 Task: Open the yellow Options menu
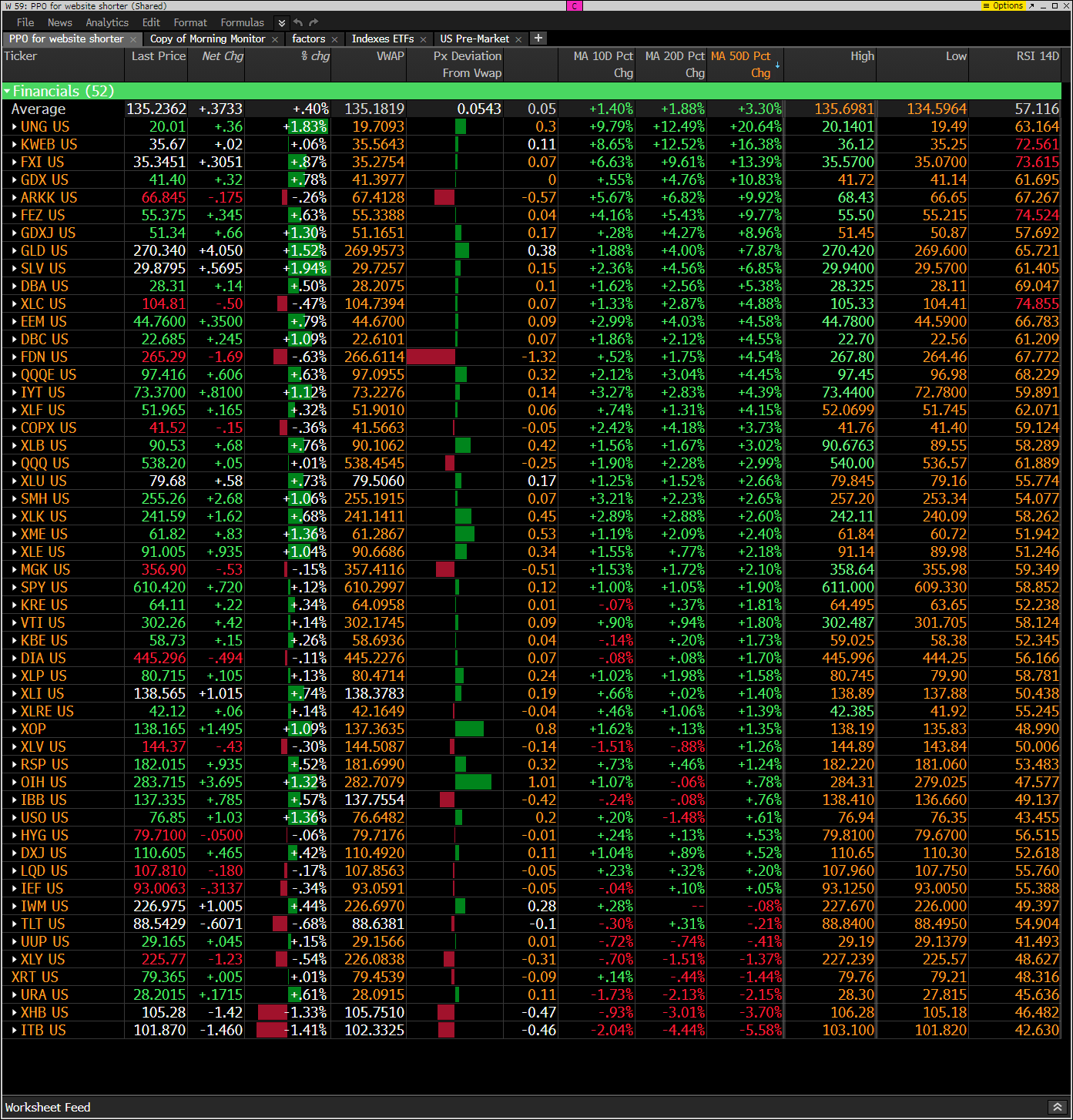(1003, 5)
